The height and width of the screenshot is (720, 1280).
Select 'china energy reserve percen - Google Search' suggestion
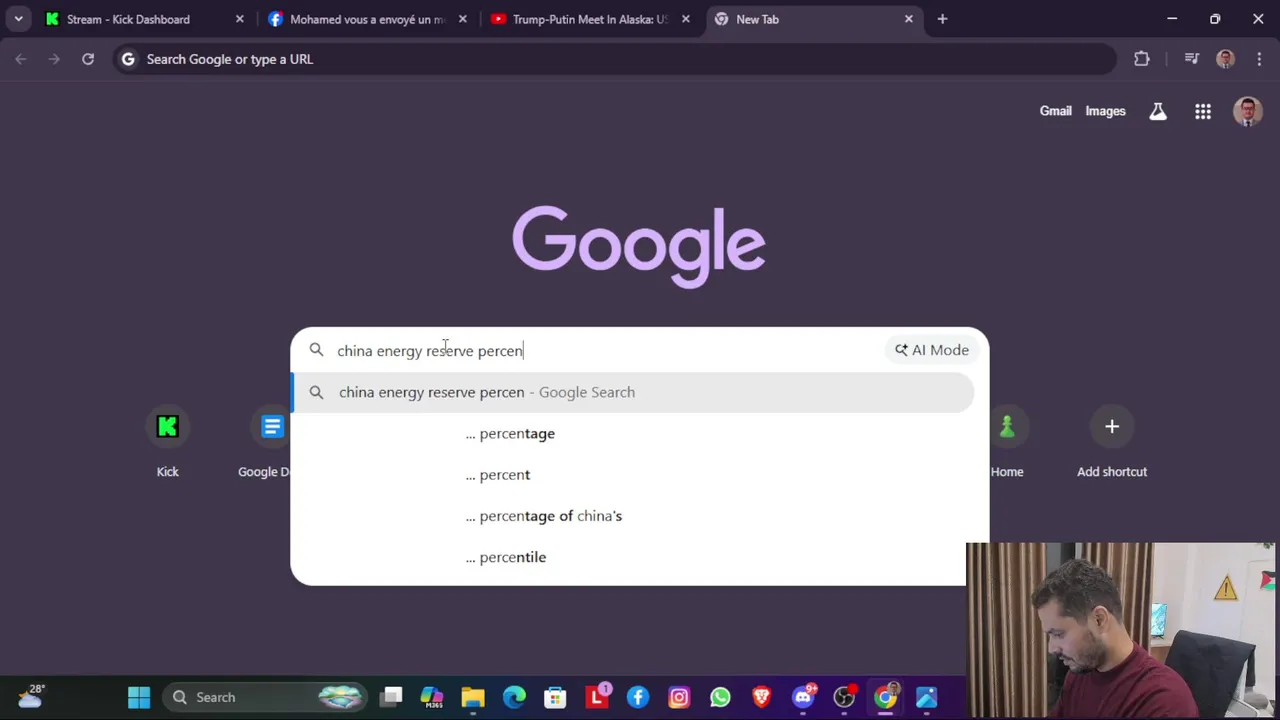click(632, 392)
